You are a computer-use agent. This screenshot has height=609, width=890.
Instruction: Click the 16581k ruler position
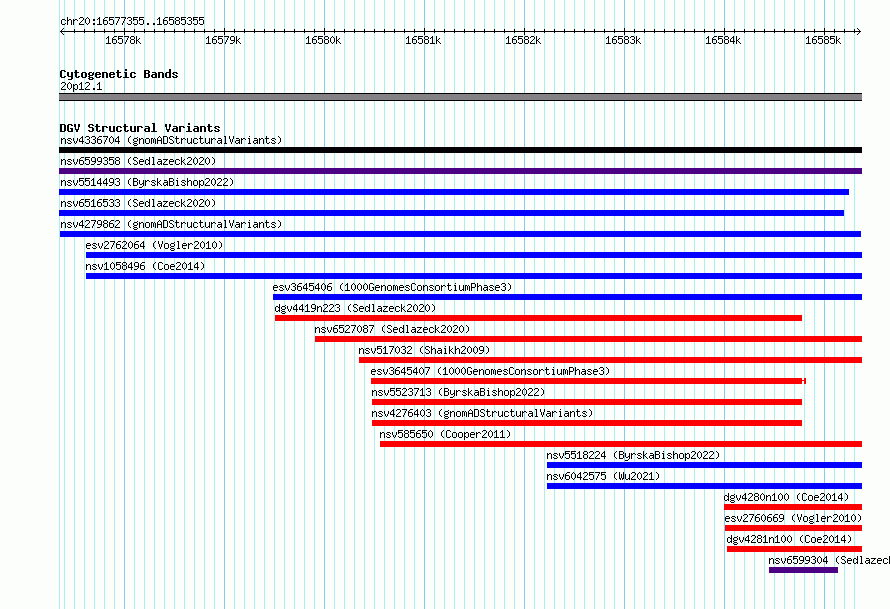coord(423,40)
